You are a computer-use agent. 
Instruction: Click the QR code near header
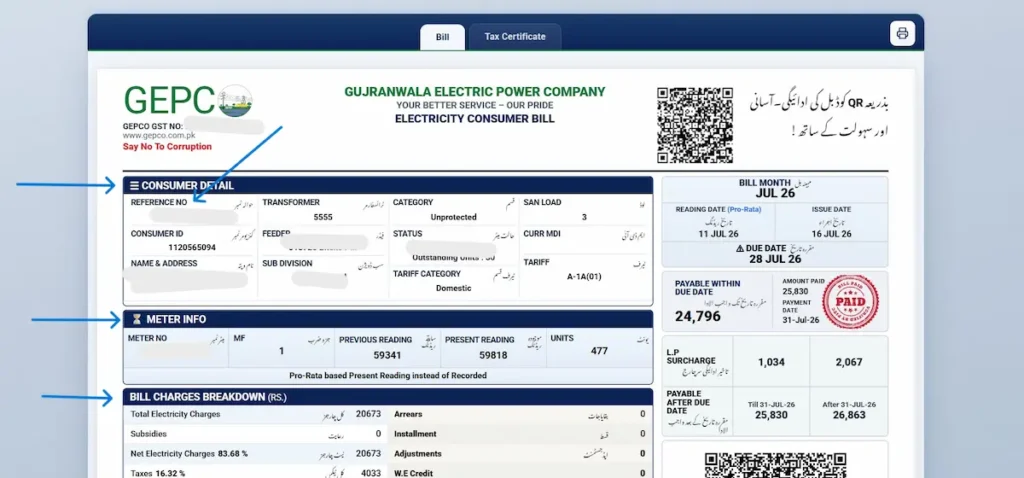[694, 125]
